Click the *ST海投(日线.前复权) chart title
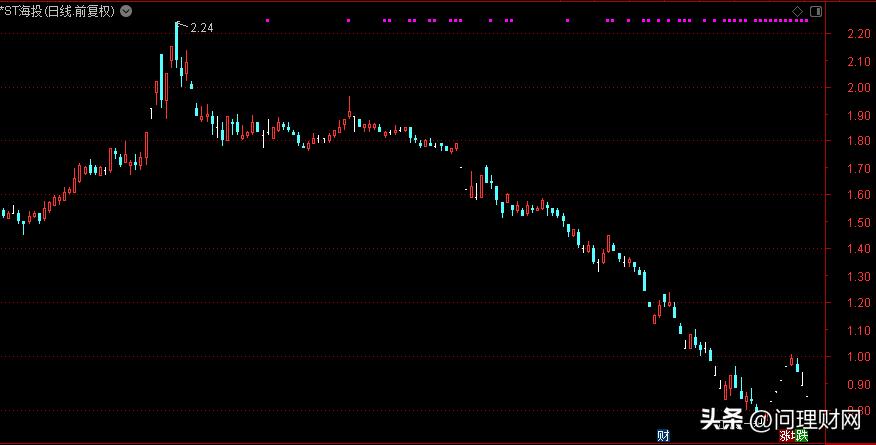Viewport: 876px width, 445px height. click(x=58, y=11)
